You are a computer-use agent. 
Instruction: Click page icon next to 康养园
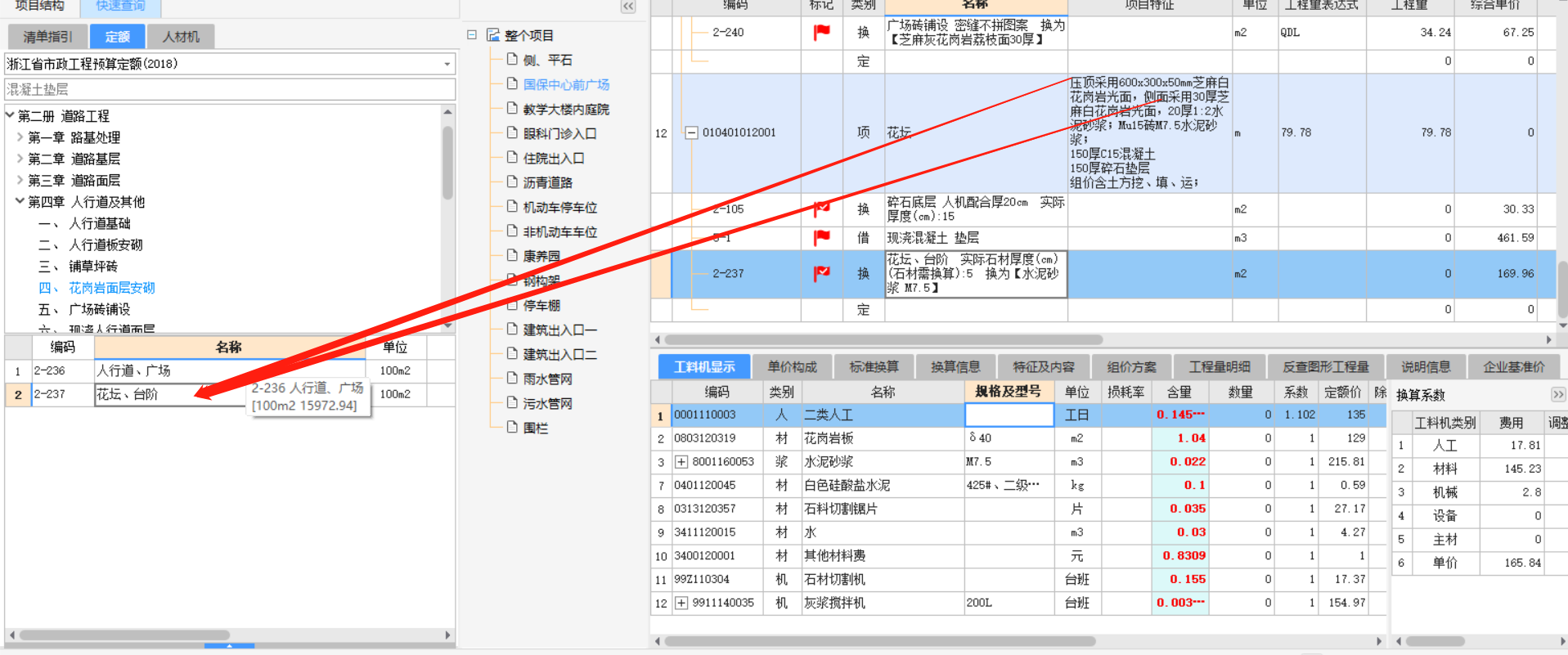[x=512, y=255]
